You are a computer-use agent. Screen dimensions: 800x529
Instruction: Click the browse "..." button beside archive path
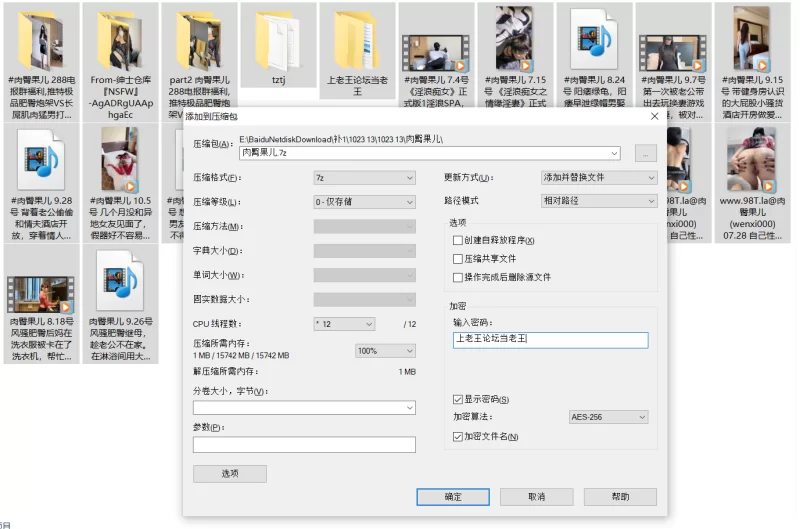[x=646, y=153]
